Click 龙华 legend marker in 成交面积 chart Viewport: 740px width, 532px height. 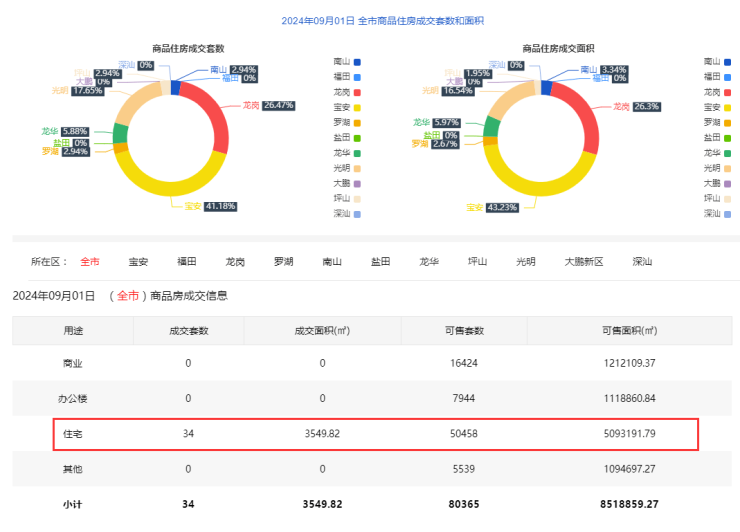click(x=730, y=152)
